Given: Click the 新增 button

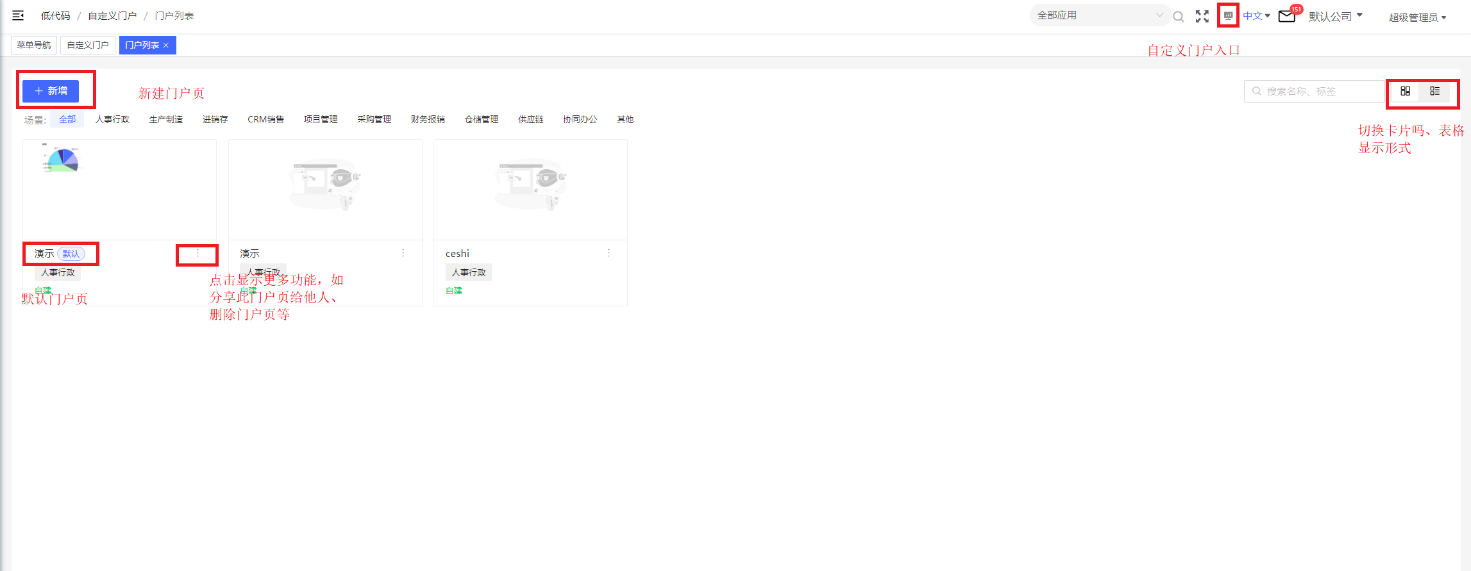Looking at the screenshot, I should coord(50,91).
